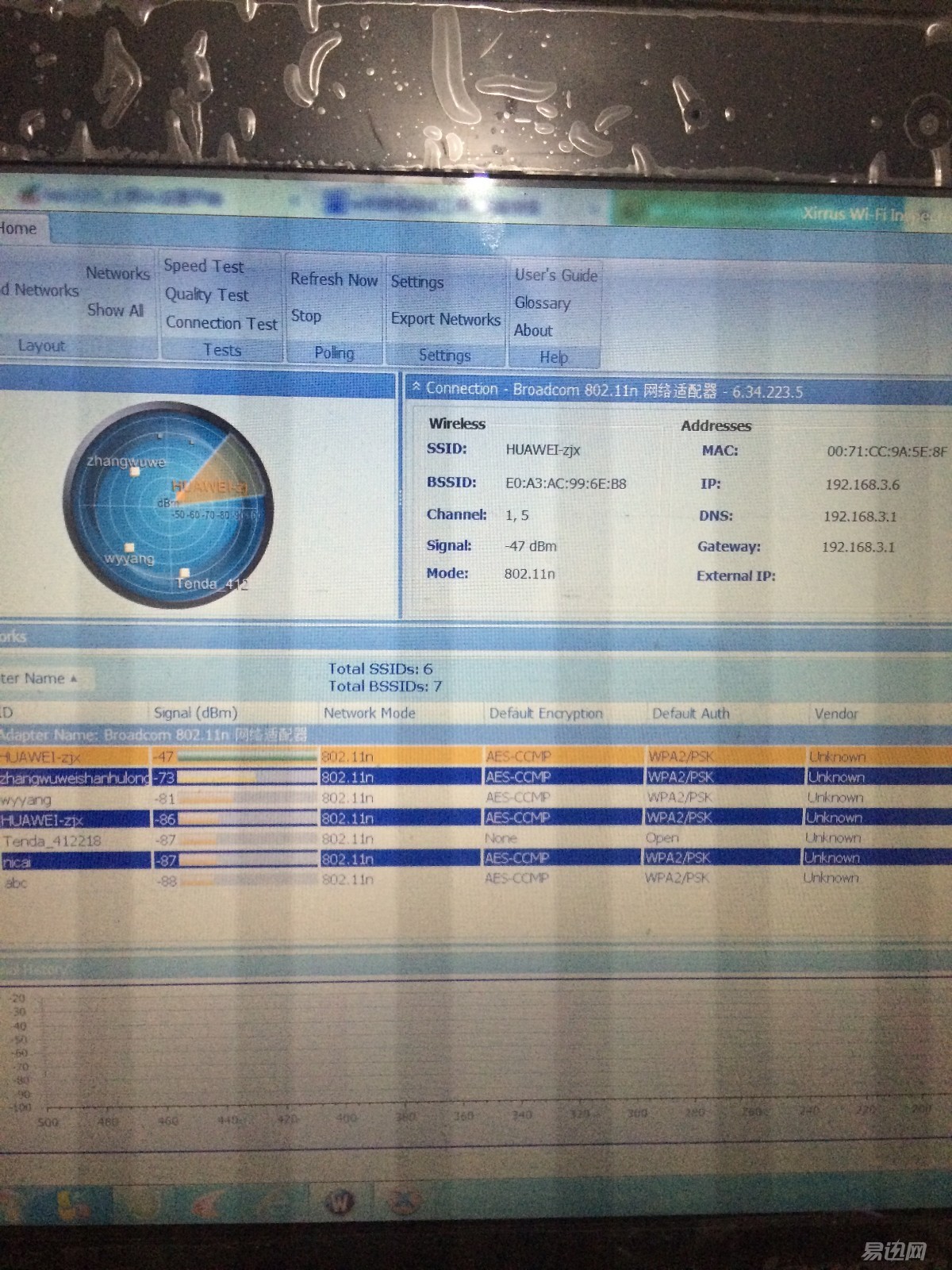Click the wyyang marker on the radar
This screenshot has width=952, height=1270.
[129, 548]
